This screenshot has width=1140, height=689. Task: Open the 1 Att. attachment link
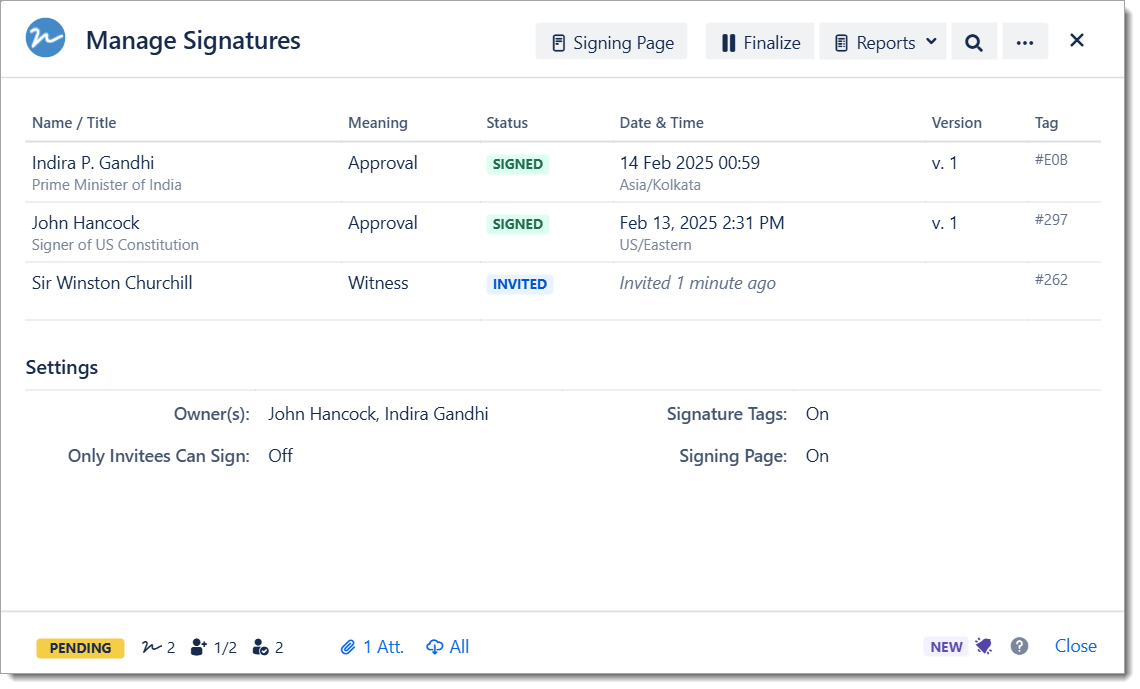click(x=372, y=647)
